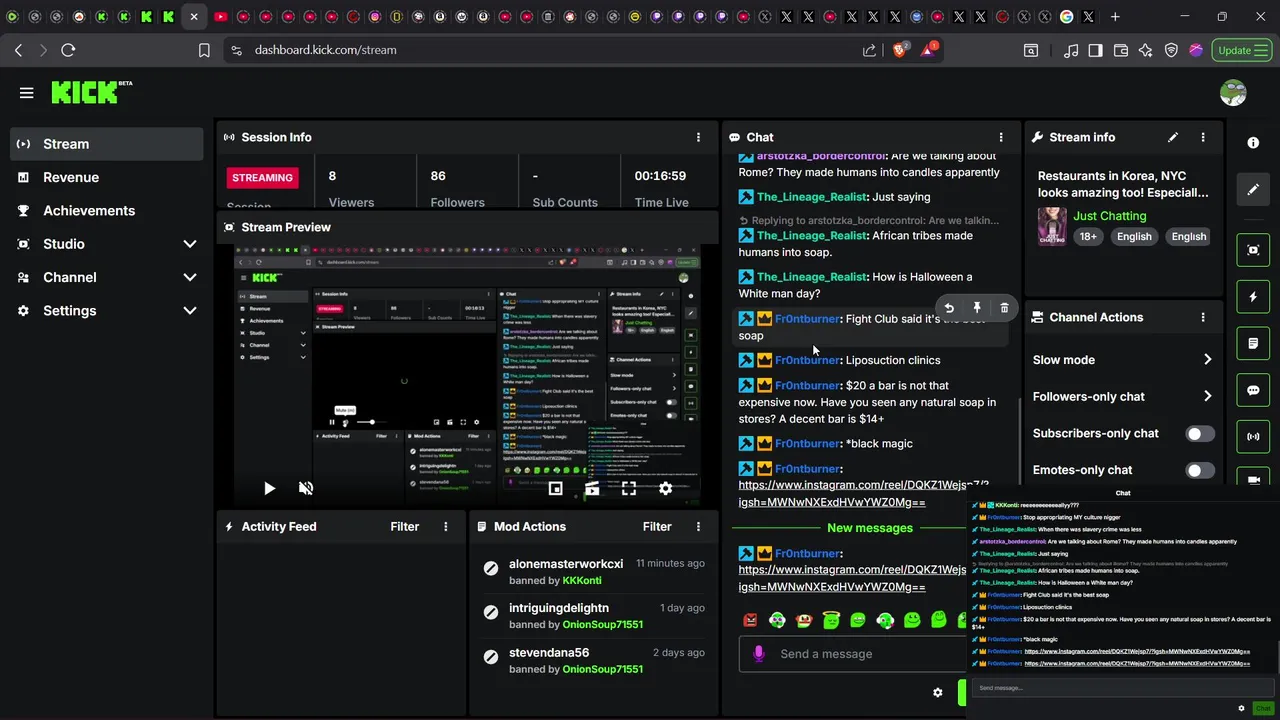This screenshot has width=1280, height=720.
Task: Click the 18+ tag in Stream info
Action: (1088, 237)
